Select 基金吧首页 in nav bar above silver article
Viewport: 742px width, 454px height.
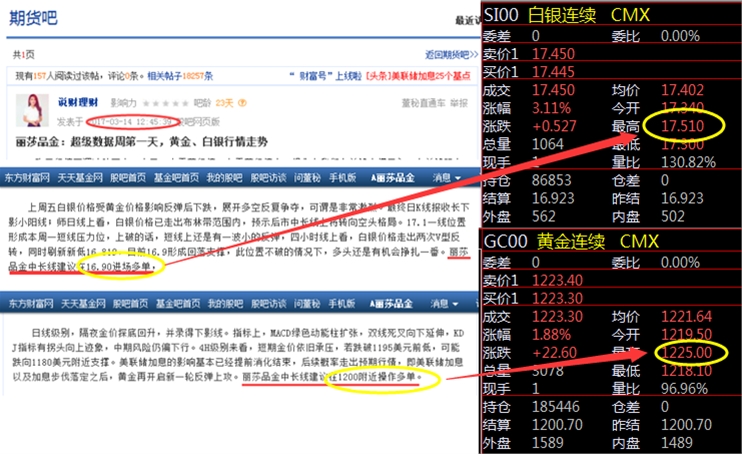(176, 178)
